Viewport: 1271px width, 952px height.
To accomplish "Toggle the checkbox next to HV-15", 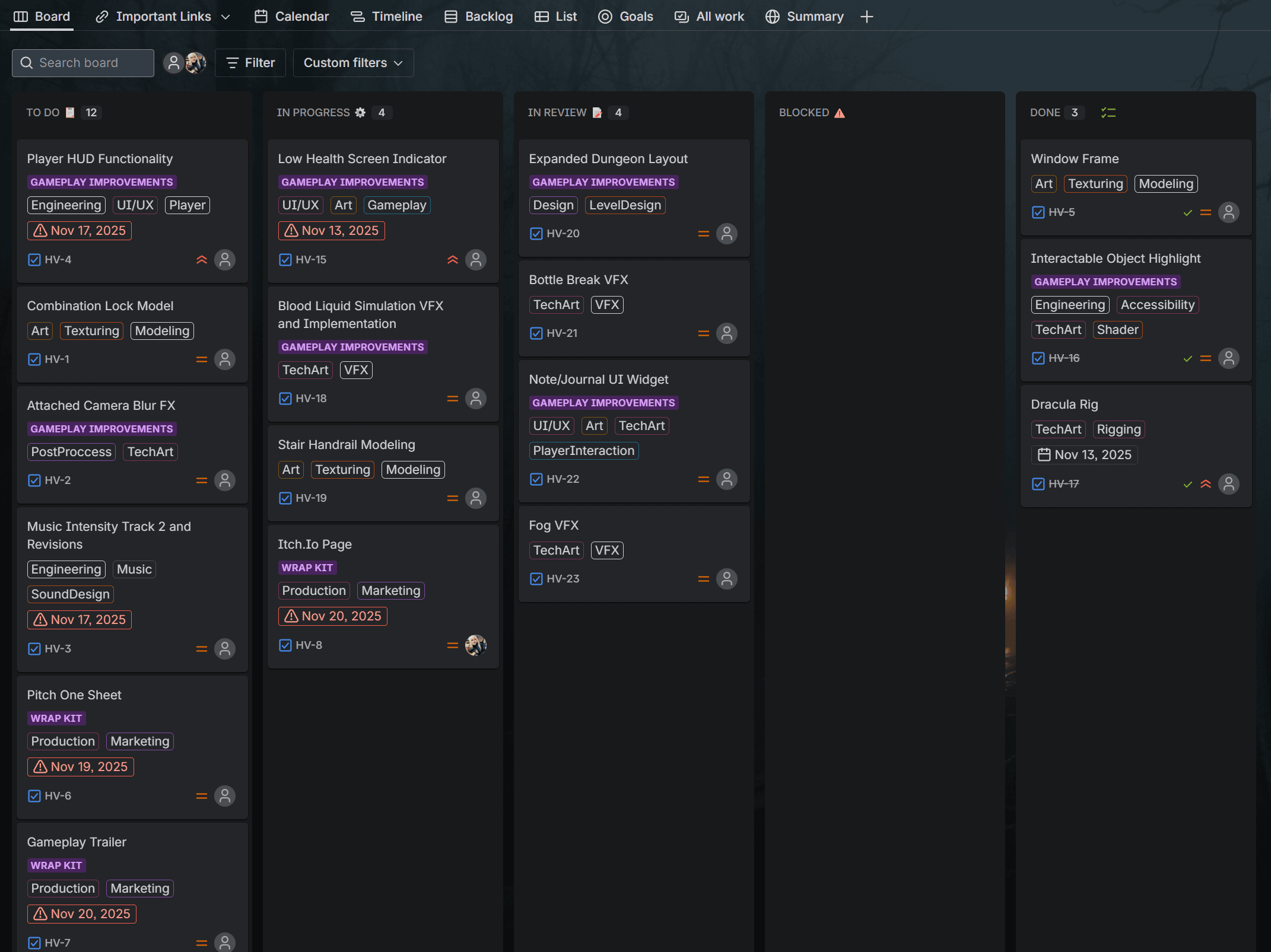I will pyautogui.click(x=285, y=260).
